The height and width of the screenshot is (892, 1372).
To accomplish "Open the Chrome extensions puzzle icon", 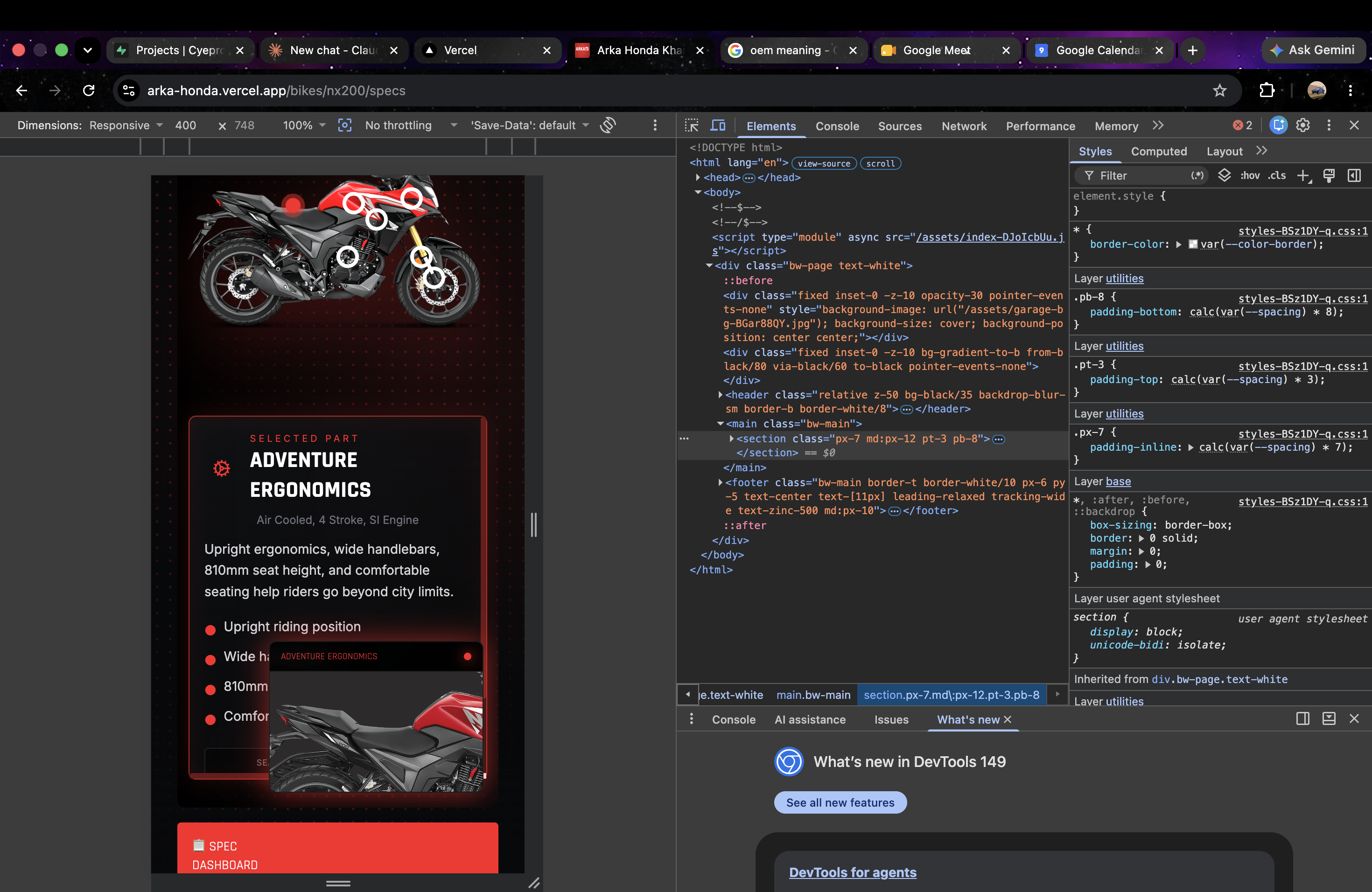I will click(1267, 91).
